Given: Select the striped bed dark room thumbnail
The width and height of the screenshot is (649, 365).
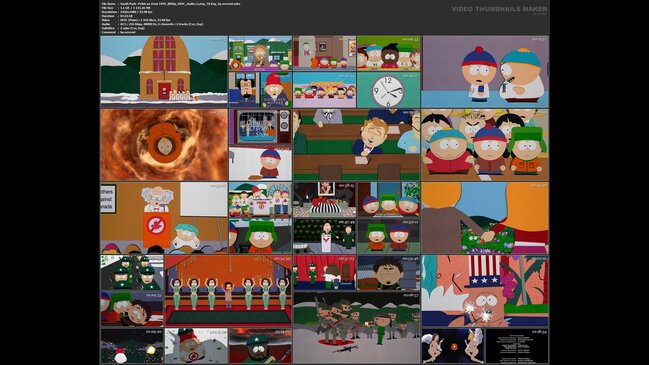Looking at the screenshot, I should (x=324, y=200).
